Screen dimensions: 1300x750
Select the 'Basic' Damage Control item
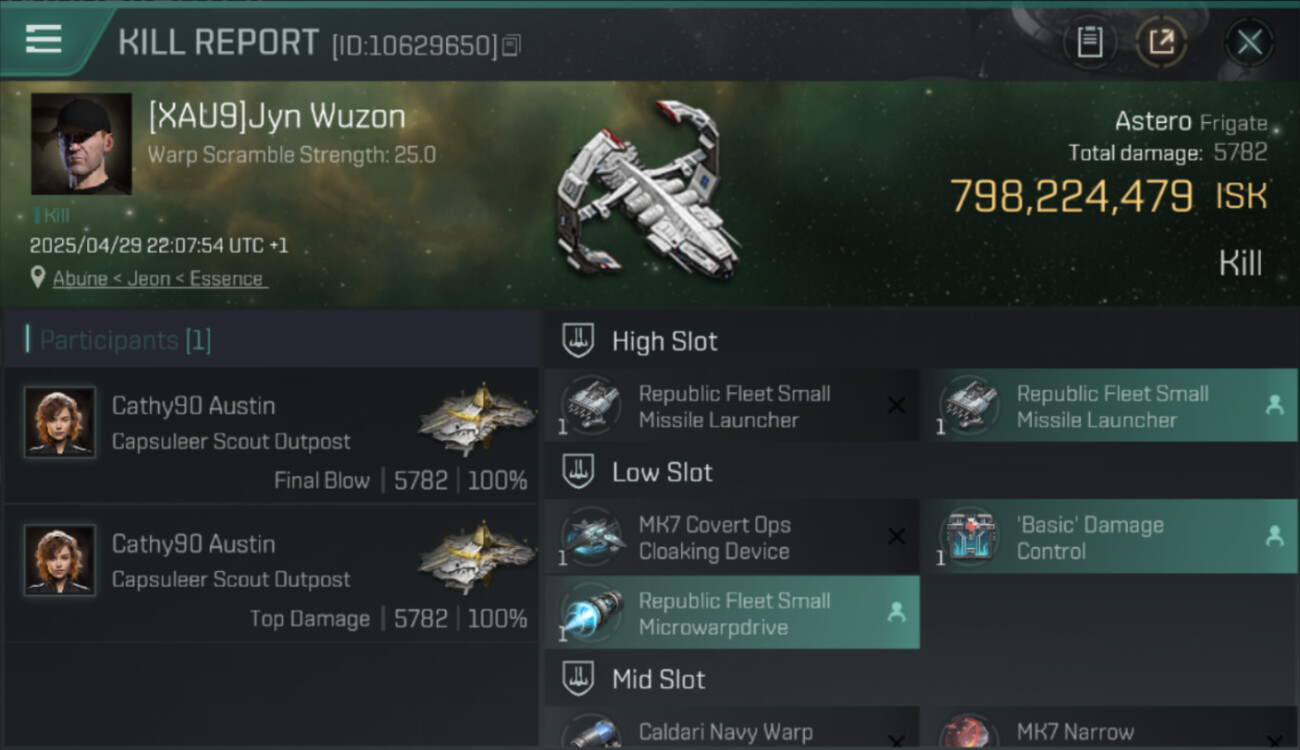click(x=1109, y=538)
